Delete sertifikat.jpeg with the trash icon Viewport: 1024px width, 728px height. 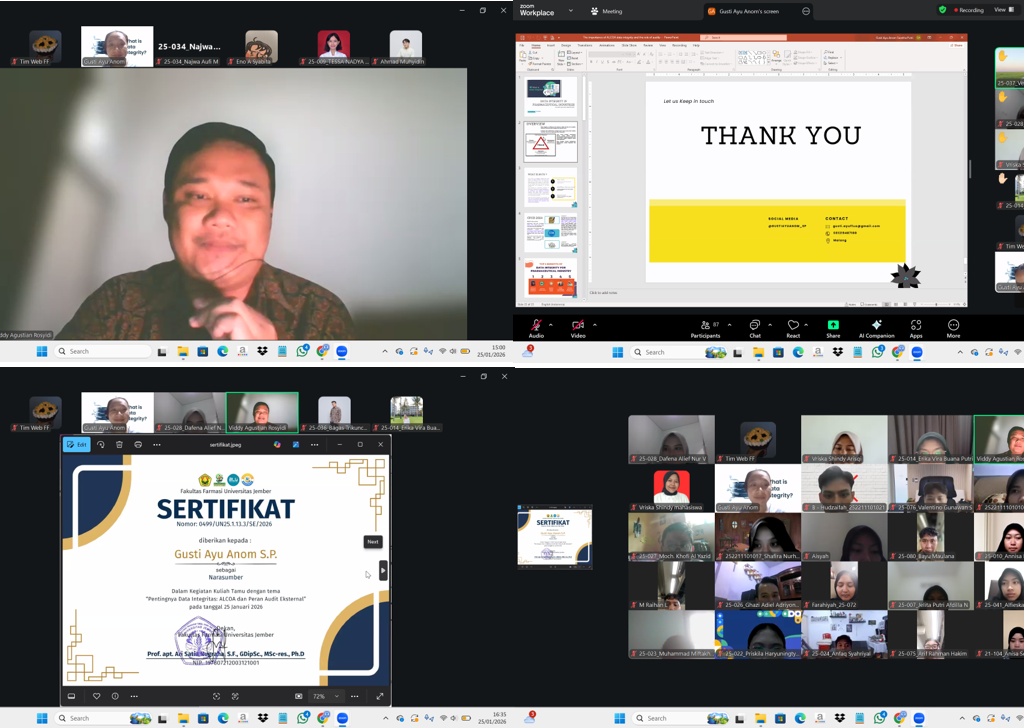(x=119, y=444)
